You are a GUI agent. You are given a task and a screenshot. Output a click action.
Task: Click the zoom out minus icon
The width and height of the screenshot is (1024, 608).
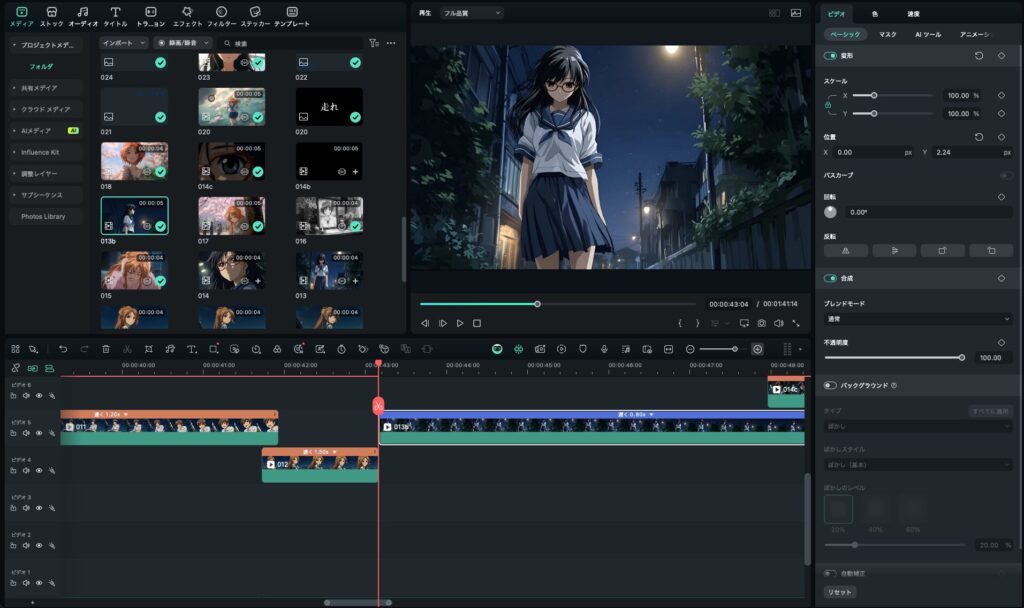click(x=690, y=349)
